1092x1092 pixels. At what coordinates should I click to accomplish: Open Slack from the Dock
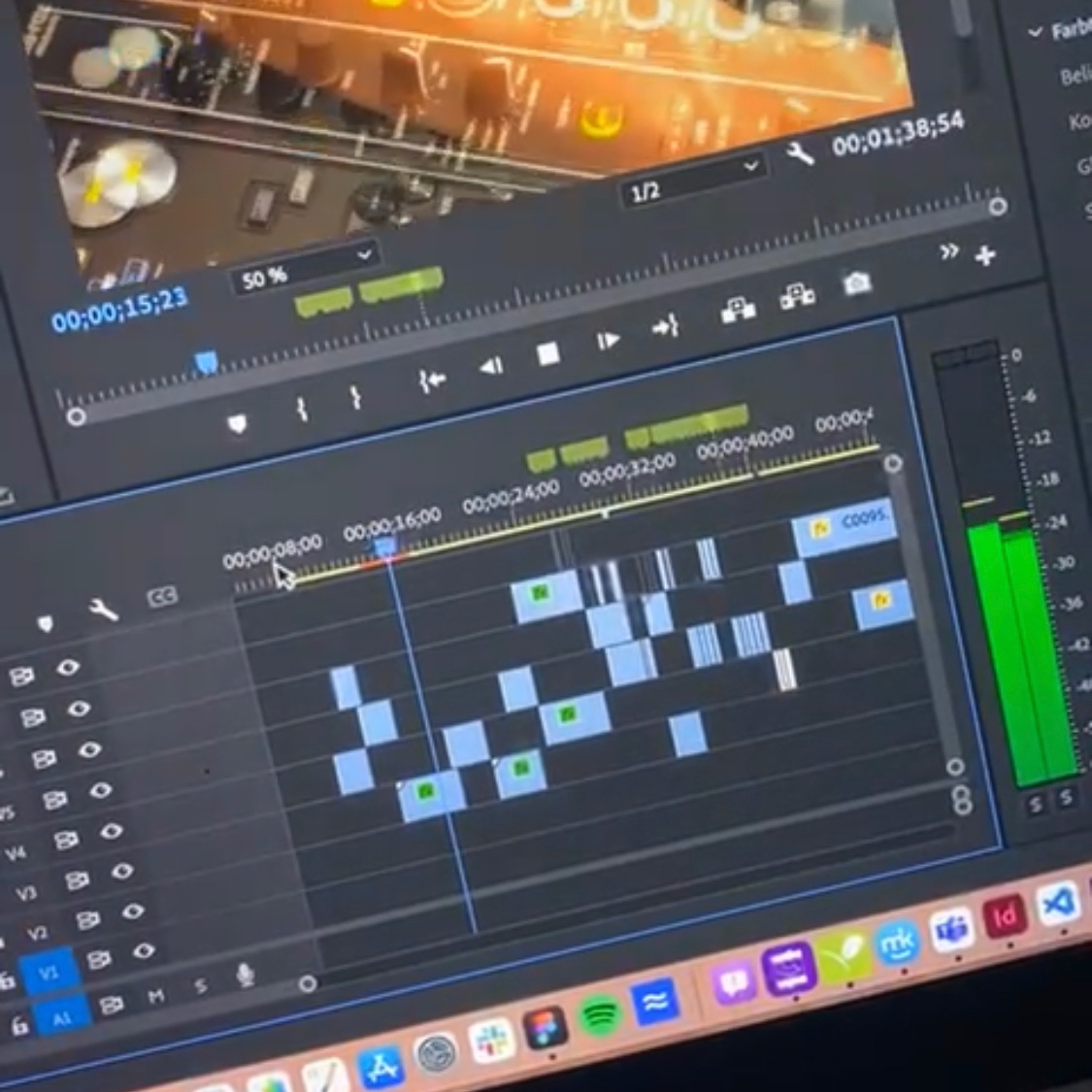tap(491, 1041)
